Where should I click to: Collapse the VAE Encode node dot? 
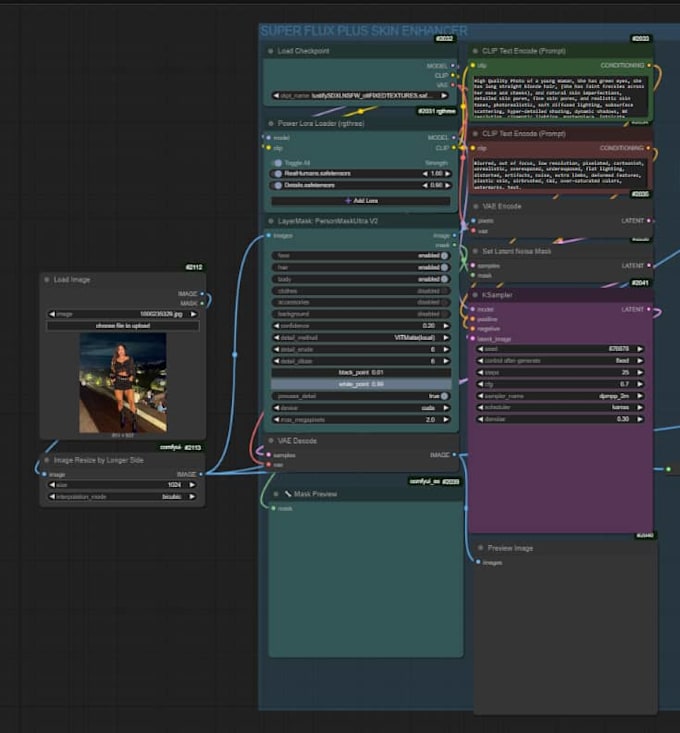coord(476,206)
